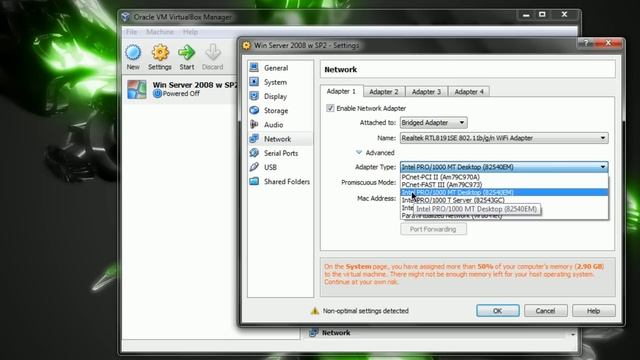Open the Machine menu in VirtualBox Manager
Screen dimensions: 640x360
point(160,32)
